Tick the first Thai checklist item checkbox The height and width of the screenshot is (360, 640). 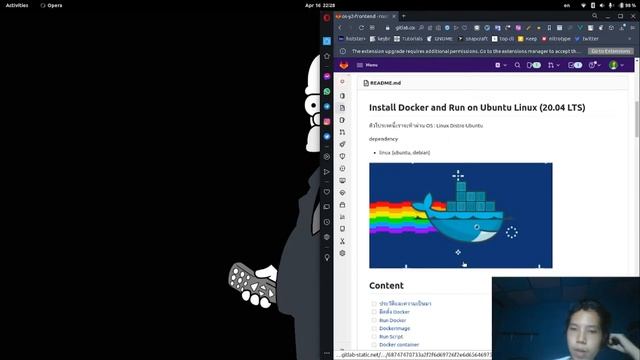pos(374,304)
